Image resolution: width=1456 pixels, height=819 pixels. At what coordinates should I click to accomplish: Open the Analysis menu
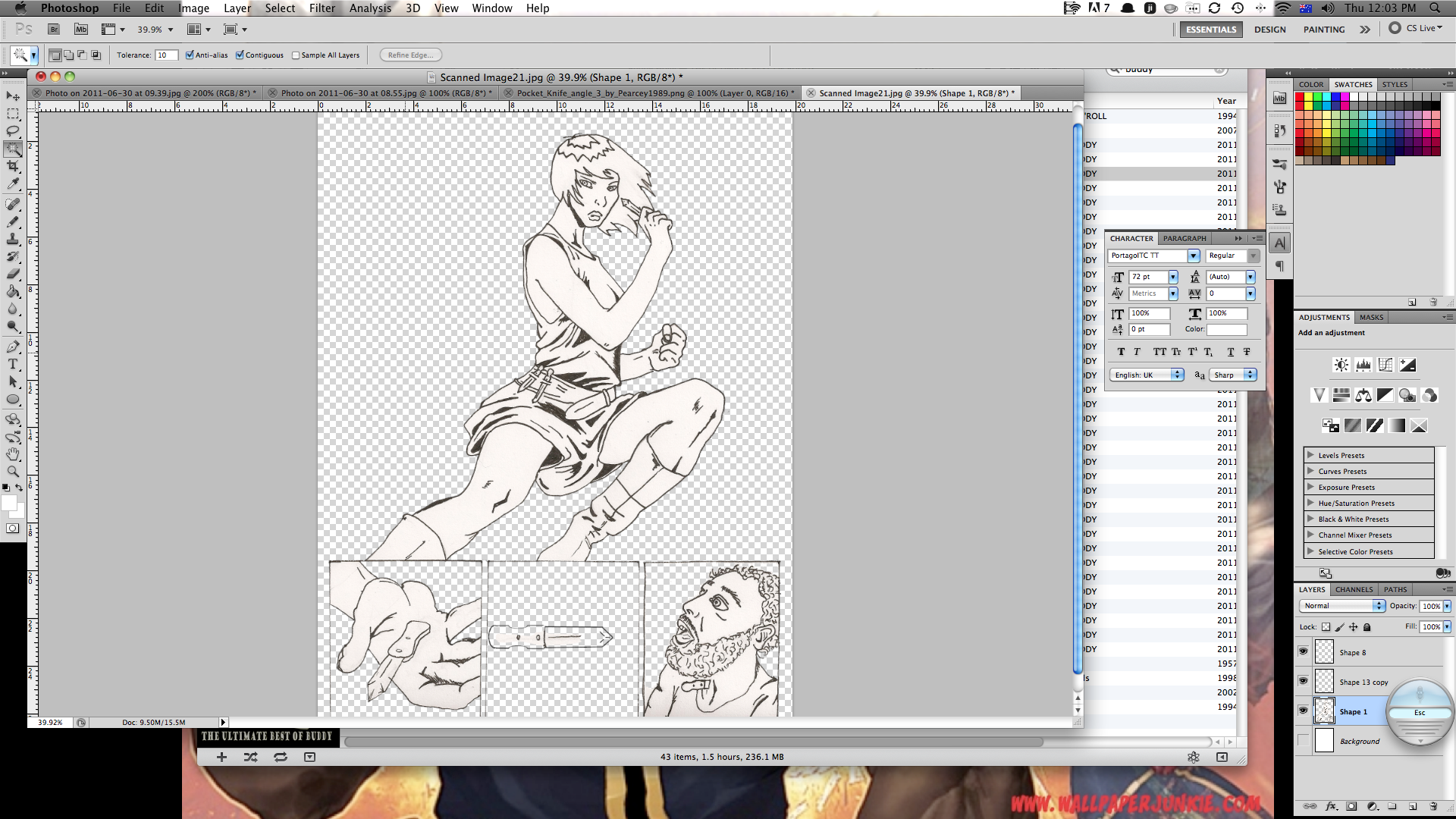click(x=370, y=8)
